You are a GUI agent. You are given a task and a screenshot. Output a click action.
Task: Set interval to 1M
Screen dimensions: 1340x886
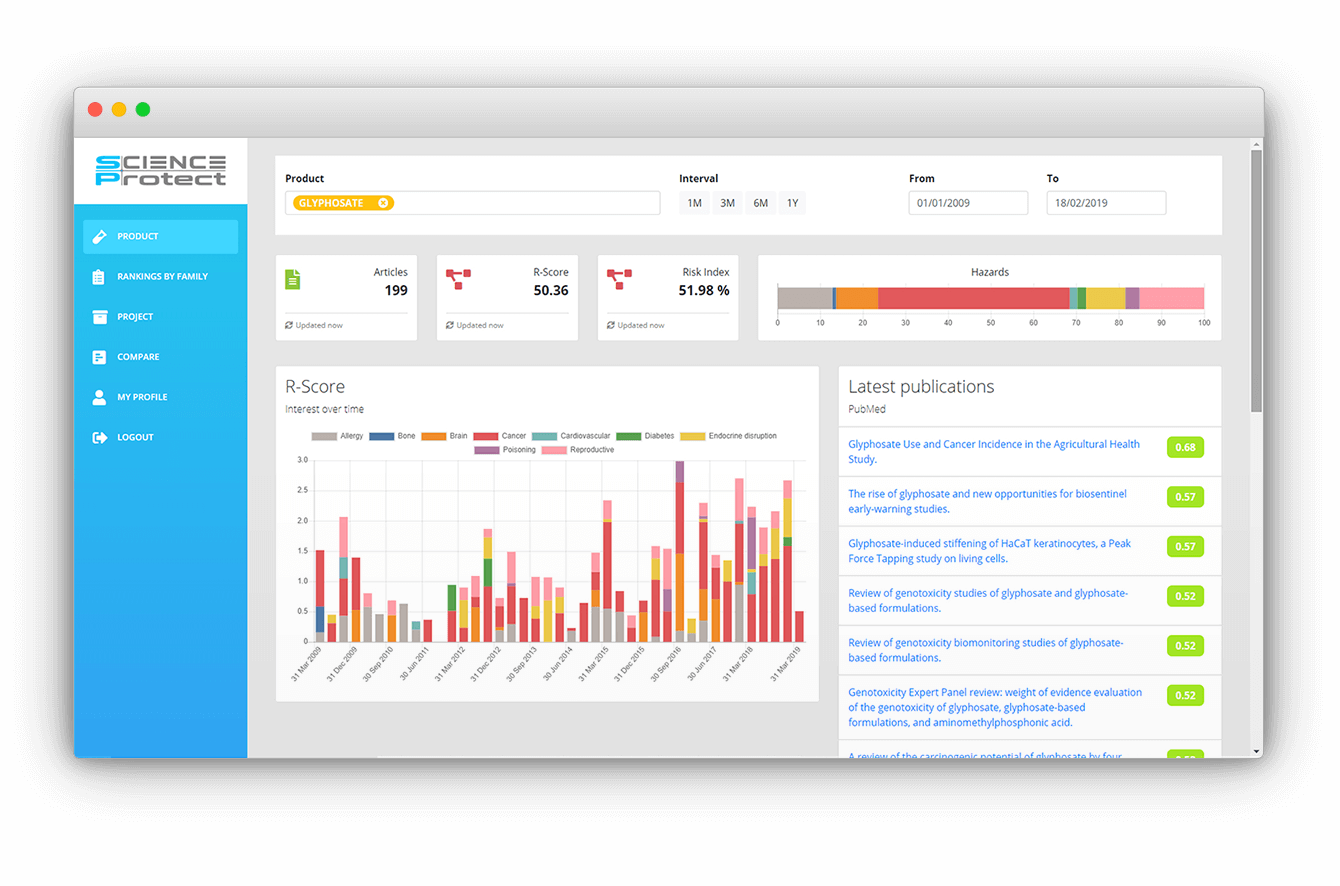pyautogui.click(x=694, y=203)
